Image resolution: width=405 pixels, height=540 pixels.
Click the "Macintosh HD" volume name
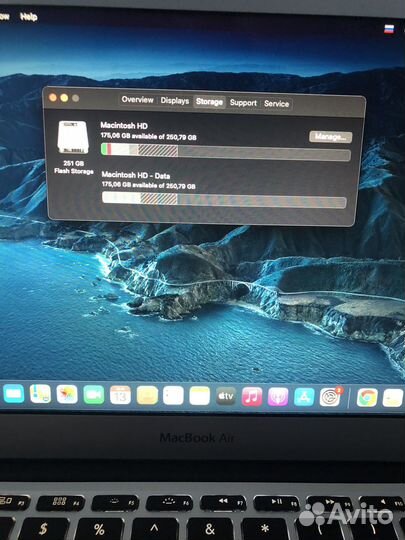click(x=124, y=126)
